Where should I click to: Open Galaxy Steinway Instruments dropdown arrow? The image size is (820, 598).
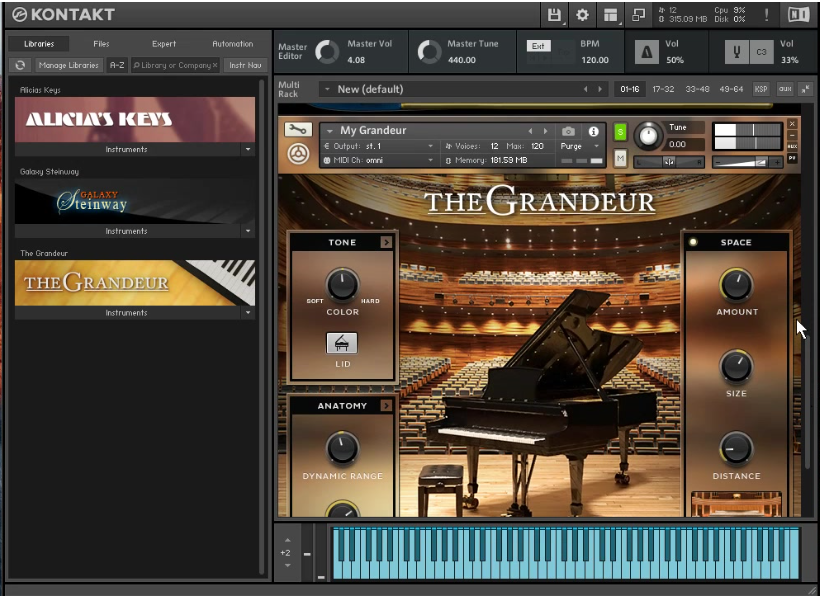point(248,231)
